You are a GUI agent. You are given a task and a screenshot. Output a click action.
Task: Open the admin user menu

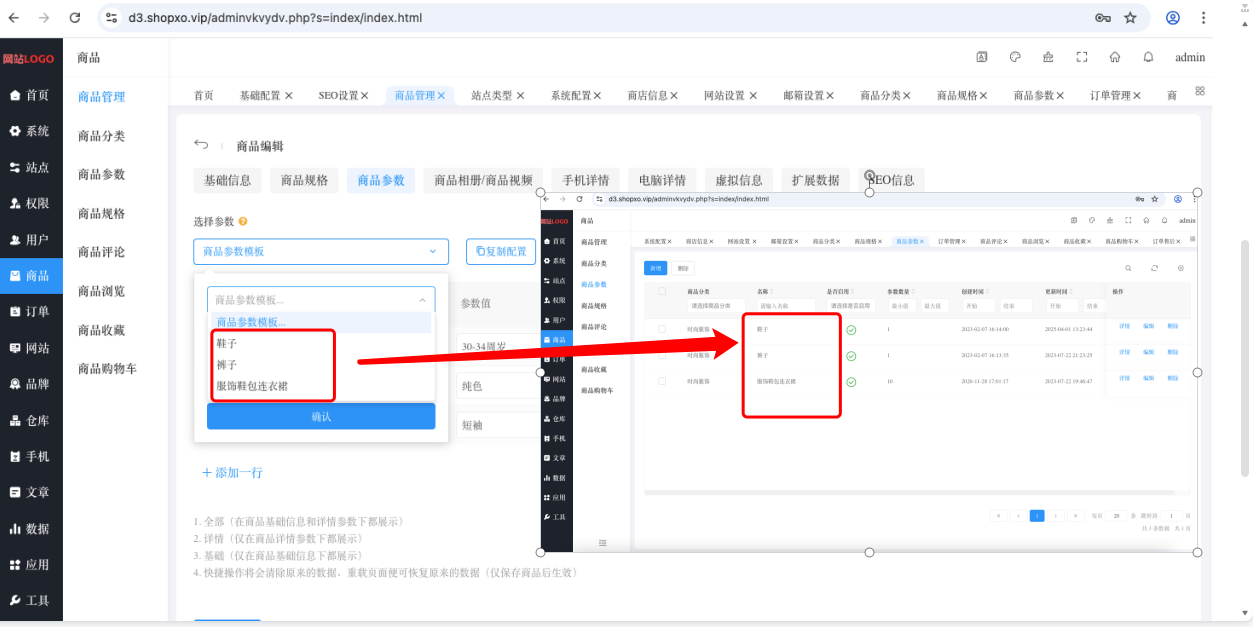(x=1190, y=57)
